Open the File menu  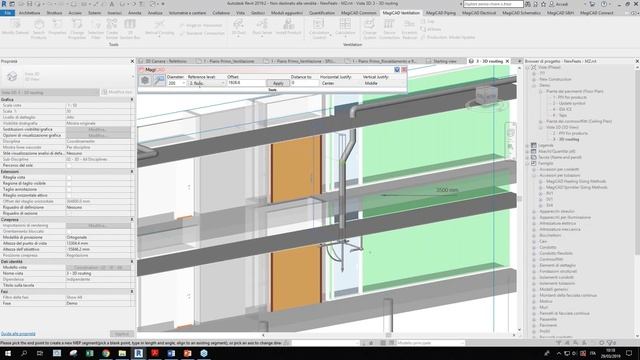pyautogui.click(x=7, y=13)
